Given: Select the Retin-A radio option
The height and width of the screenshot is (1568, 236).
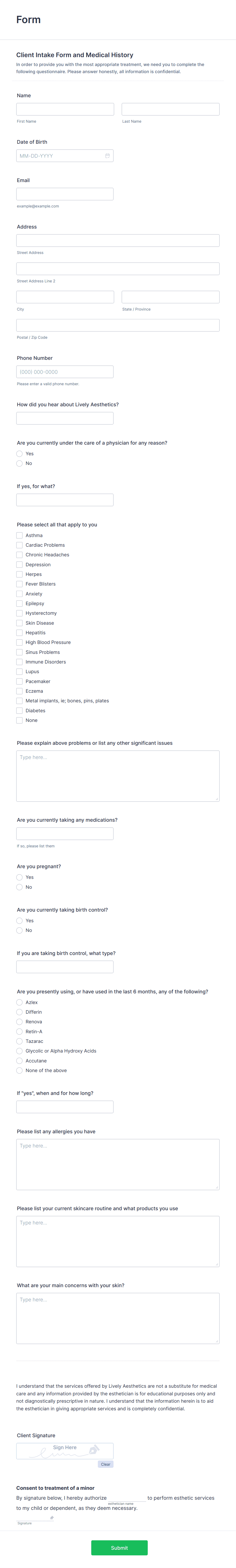Looking at the screenshot, I should coord(20,1031).
